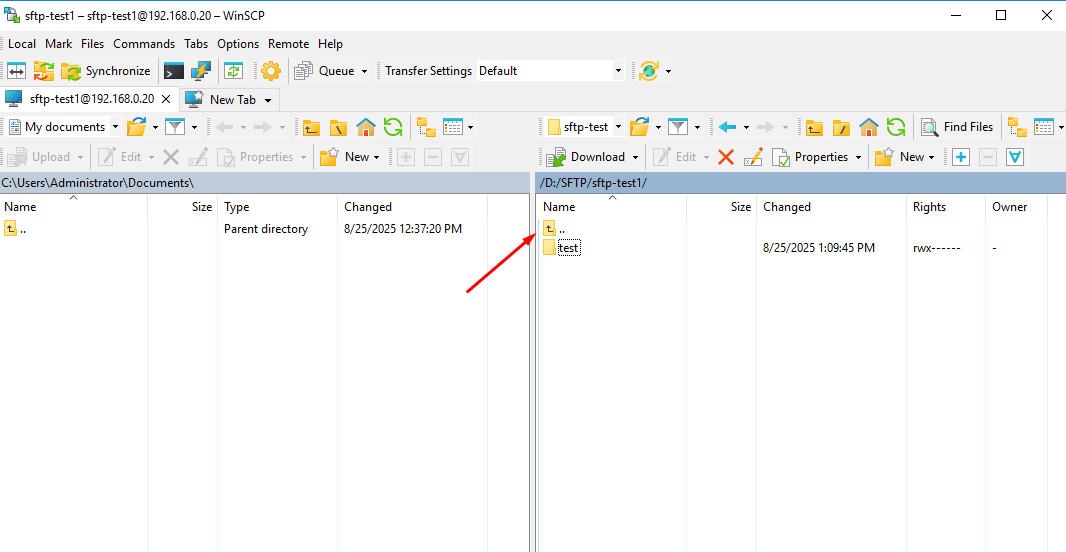Click the remote Rename pencil icon
The height and width of the screenshot is (552, 1066).
[x=753, y=157]
